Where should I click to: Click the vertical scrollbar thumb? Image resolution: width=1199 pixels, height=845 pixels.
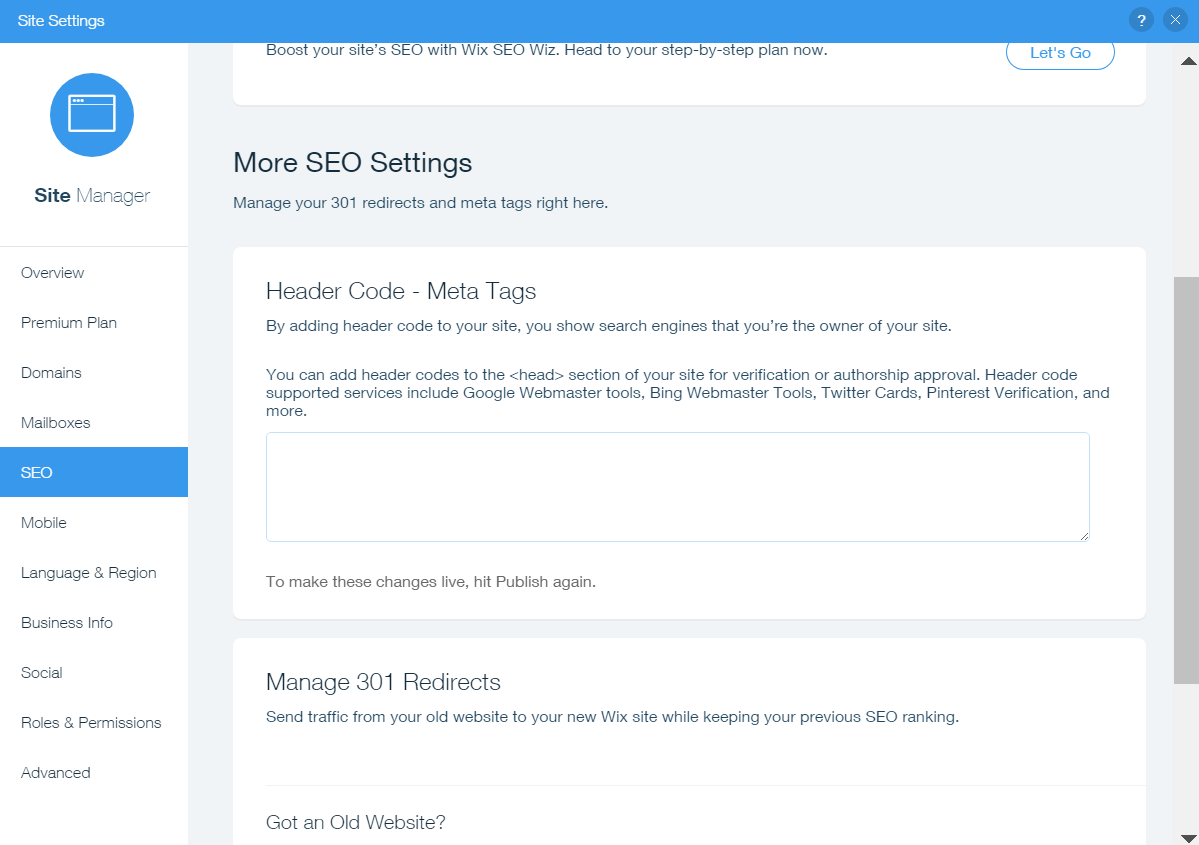coord(1186,480)
